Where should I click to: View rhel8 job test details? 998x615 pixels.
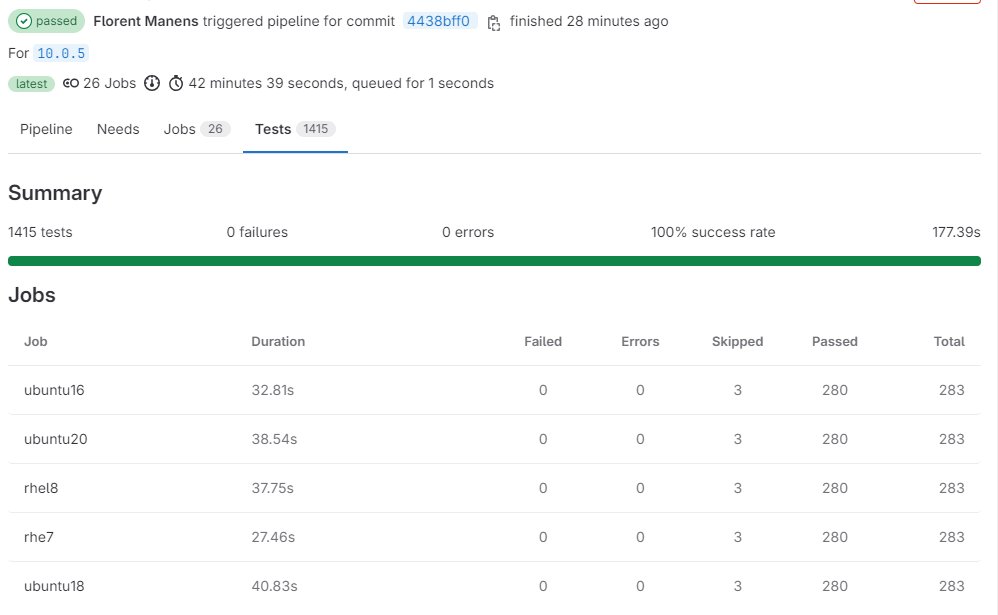(41, 488)
